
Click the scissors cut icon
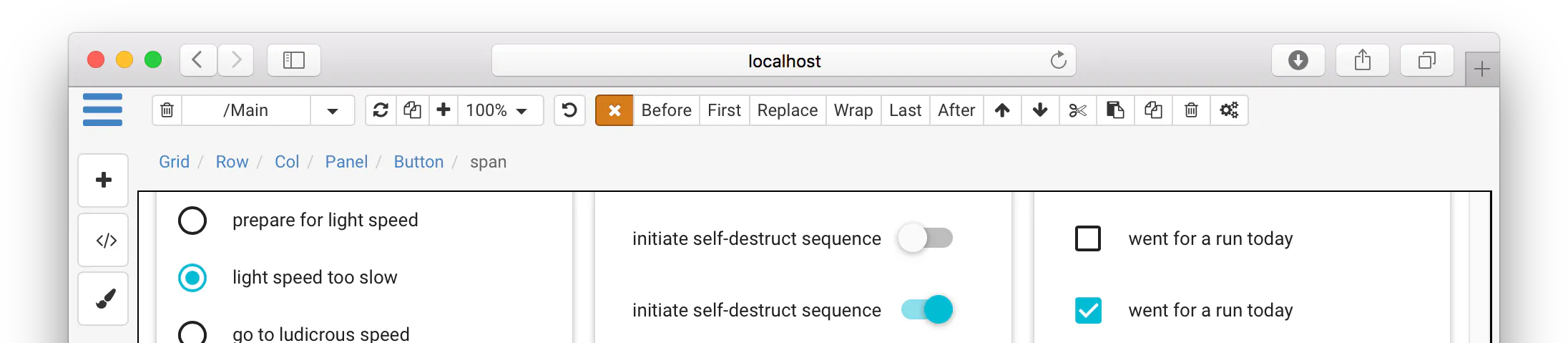[1077, 110]
